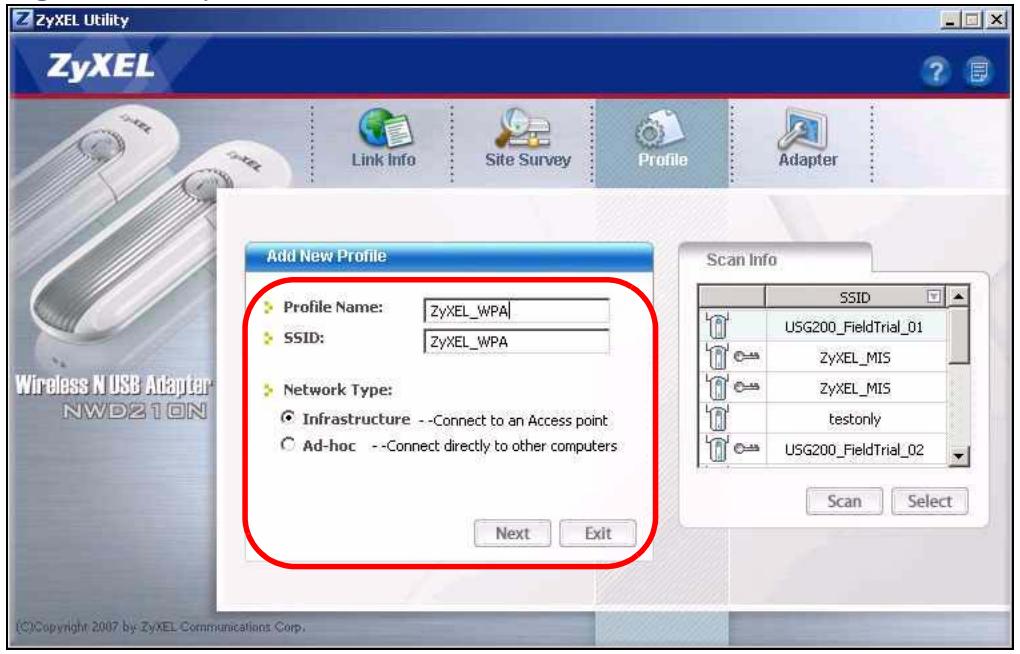Click the Exit button
Screen dimensions: 1020x654
click(x=597, y=534)
